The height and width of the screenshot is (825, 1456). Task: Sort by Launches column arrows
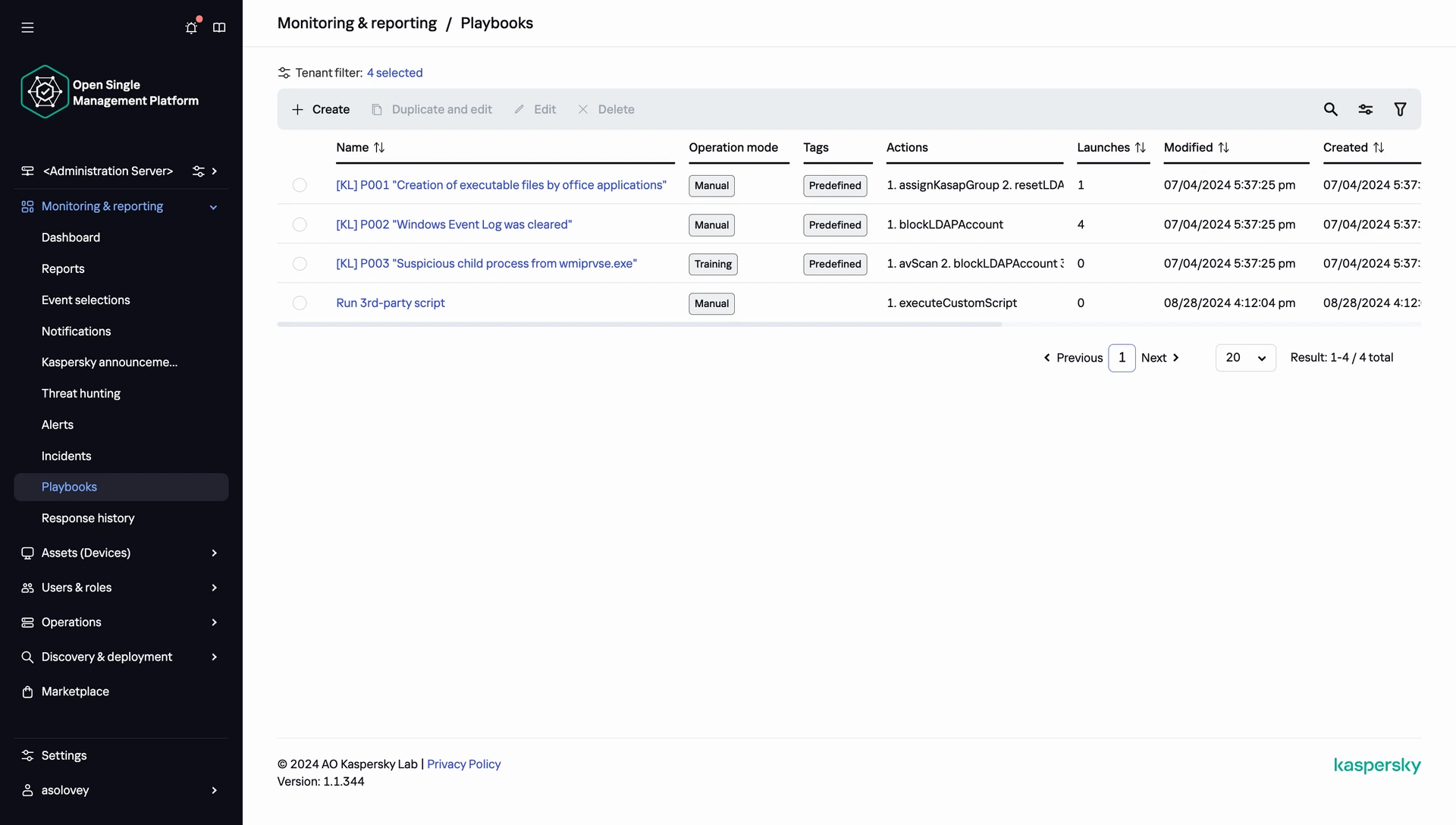pos(1140,148)
